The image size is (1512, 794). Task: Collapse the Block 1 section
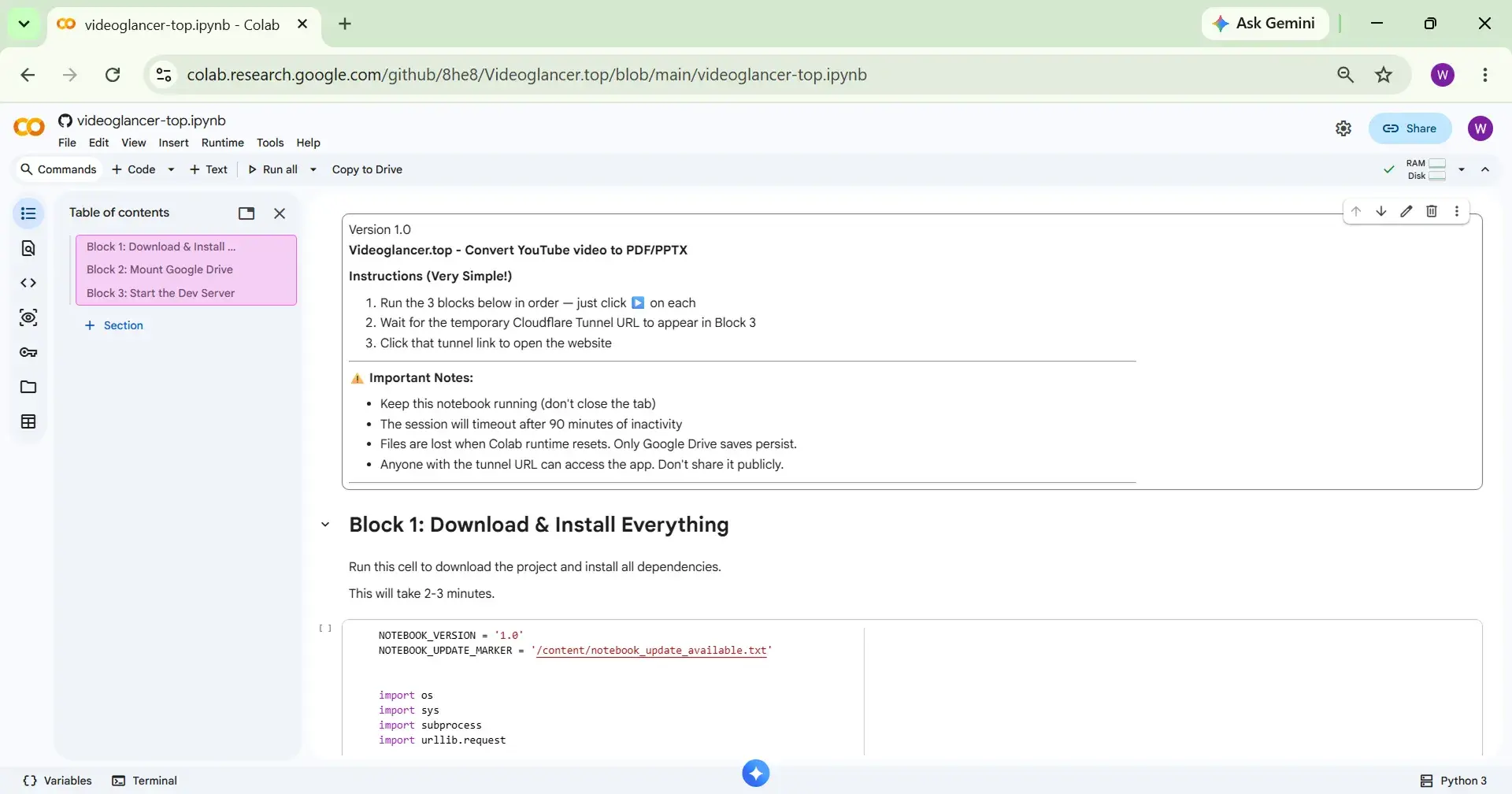325,525
